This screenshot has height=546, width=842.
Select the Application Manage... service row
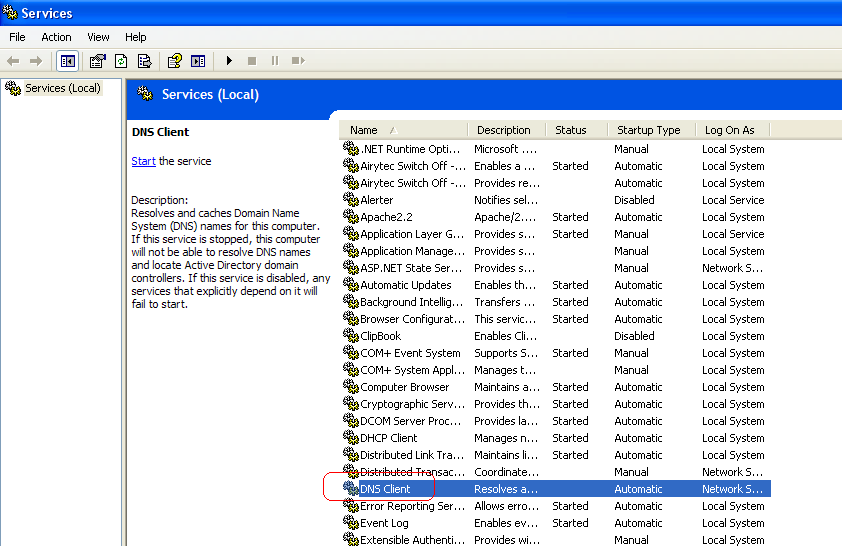click(x=556, y=251)
